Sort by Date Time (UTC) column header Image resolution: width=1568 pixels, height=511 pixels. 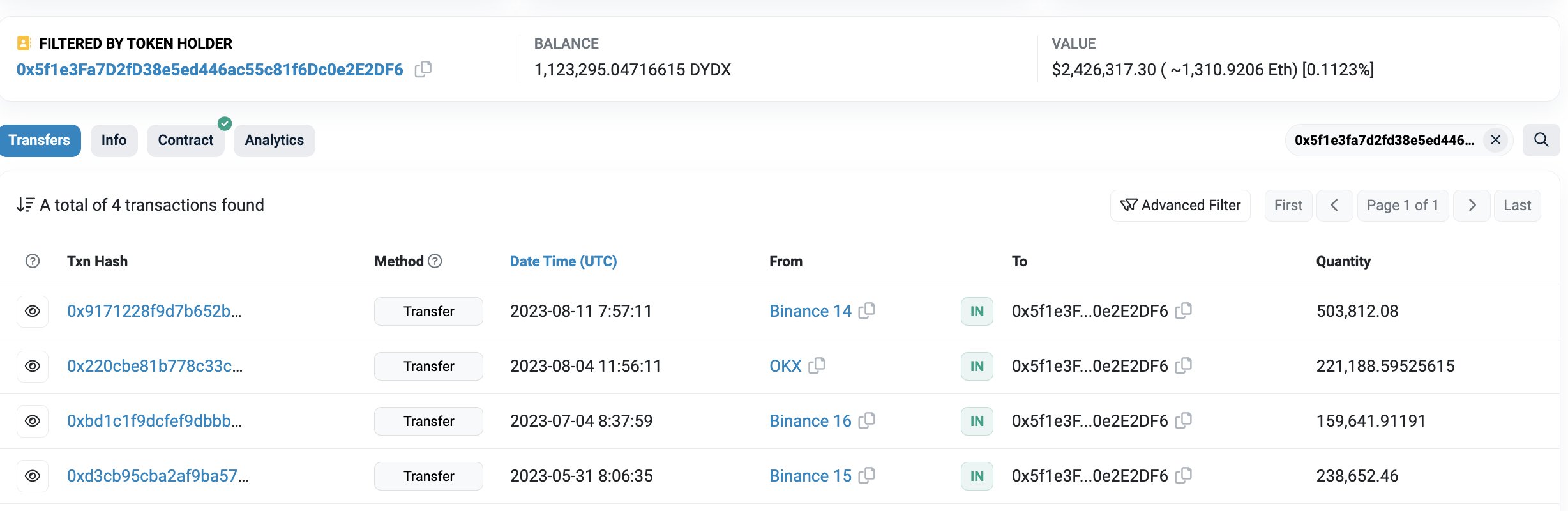(x=563, y=261)
